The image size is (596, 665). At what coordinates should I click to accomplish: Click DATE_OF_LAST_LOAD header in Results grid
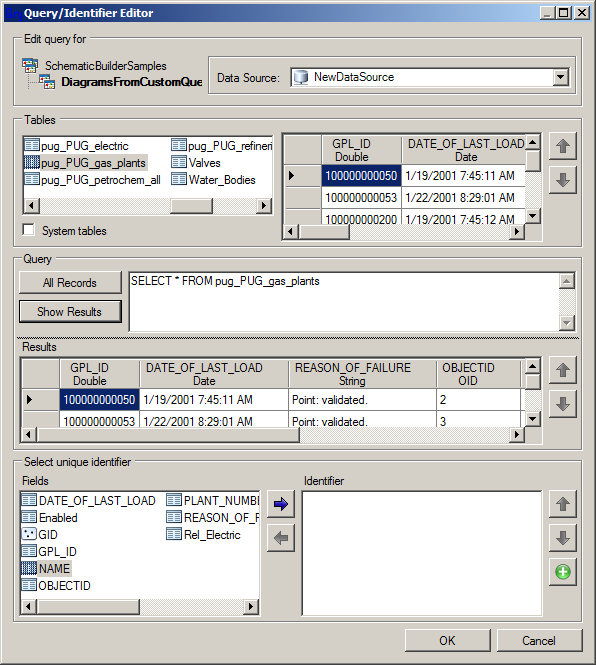pos(213,374)
